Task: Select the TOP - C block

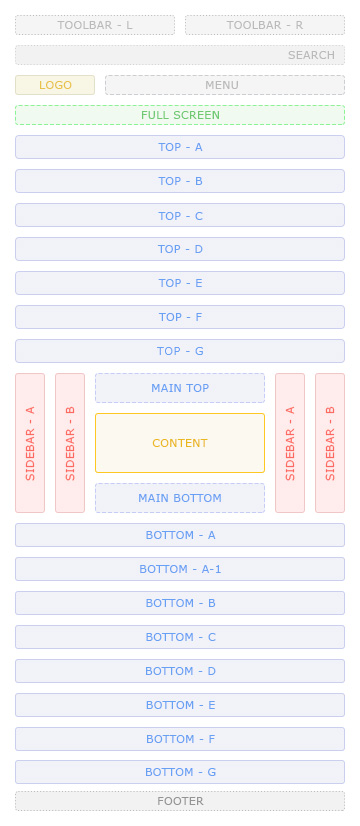Action: click(180, 215)
